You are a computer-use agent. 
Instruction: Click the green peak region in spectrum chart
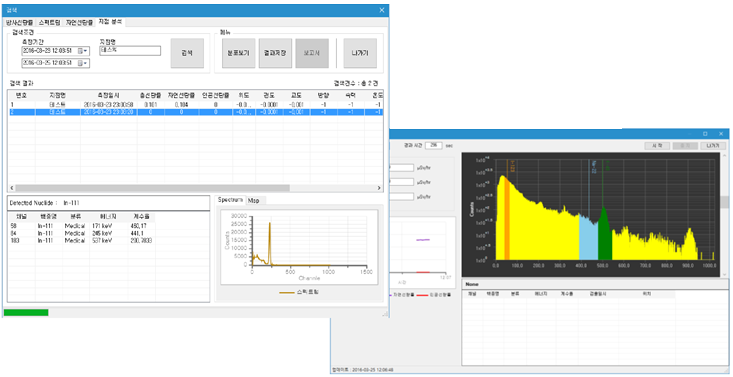coord(605,234)
